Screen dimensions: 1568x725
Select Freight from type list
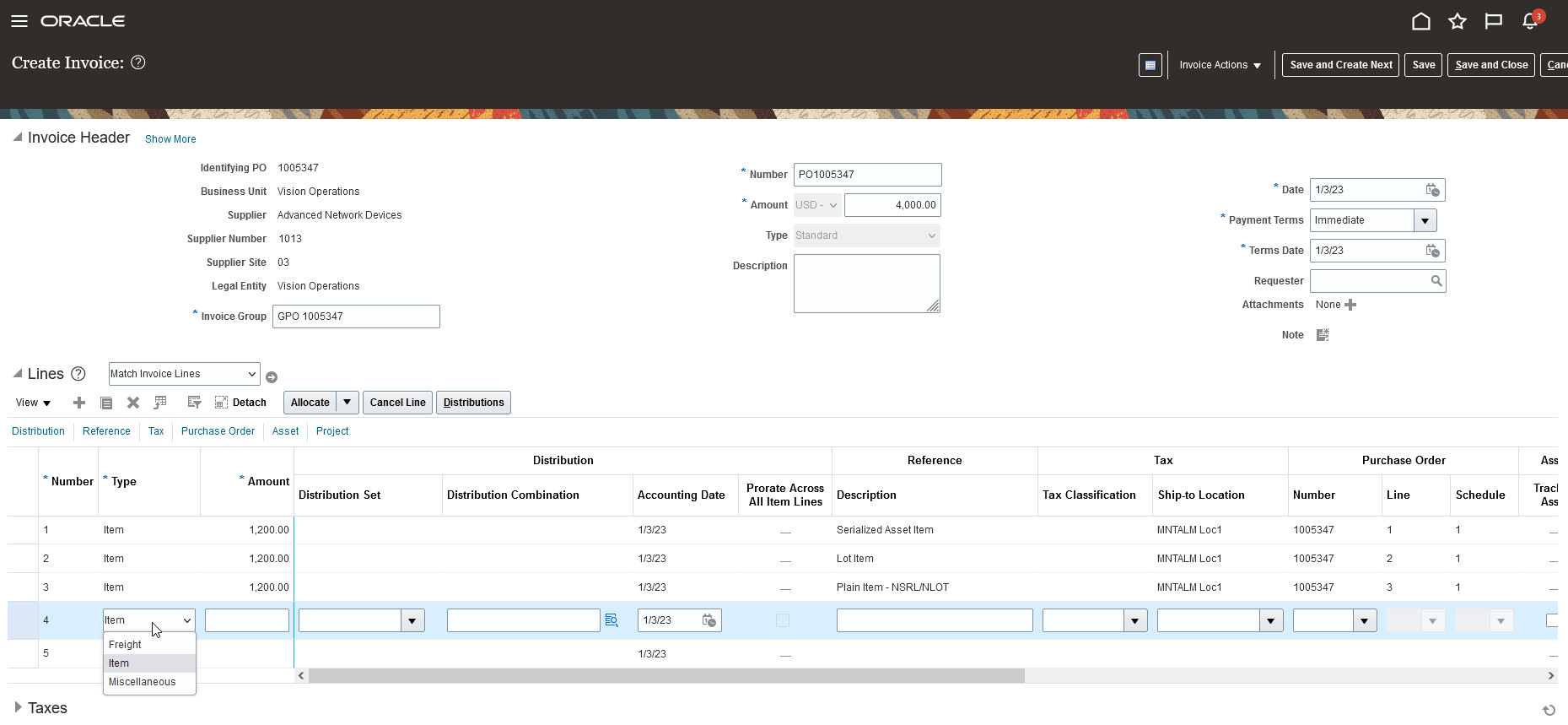point(149,645)
